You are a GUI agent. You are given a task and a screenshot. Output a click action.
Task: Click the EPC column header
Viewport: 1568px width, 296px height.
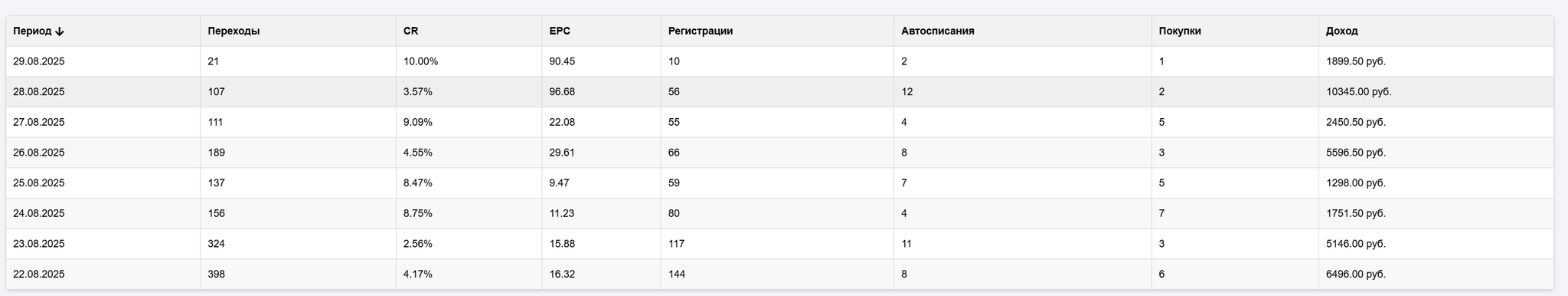click(x=560, y=31)
